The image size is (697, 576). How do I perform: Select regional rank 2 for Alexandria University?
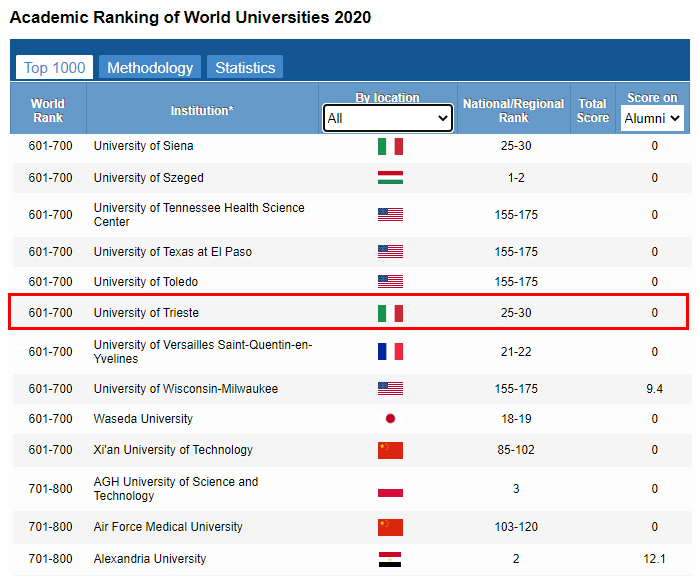(x=516, y=559)
